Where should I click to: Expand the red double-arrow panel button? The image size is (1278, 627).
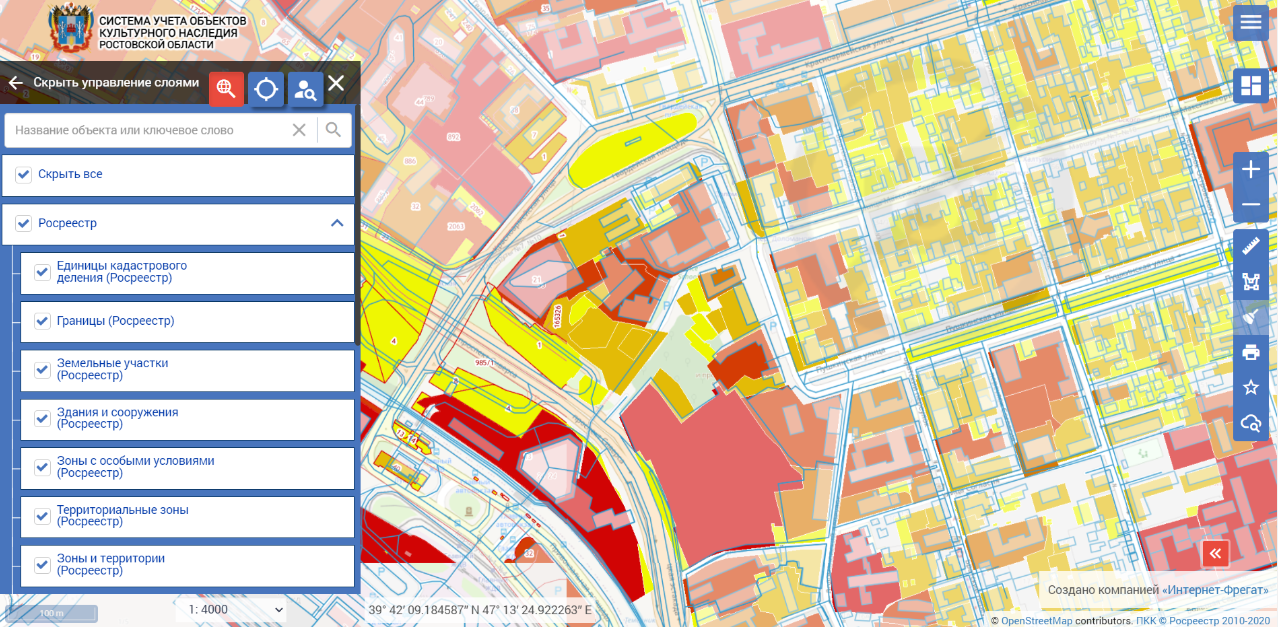pyautogui.click(x=1215, y=553)
